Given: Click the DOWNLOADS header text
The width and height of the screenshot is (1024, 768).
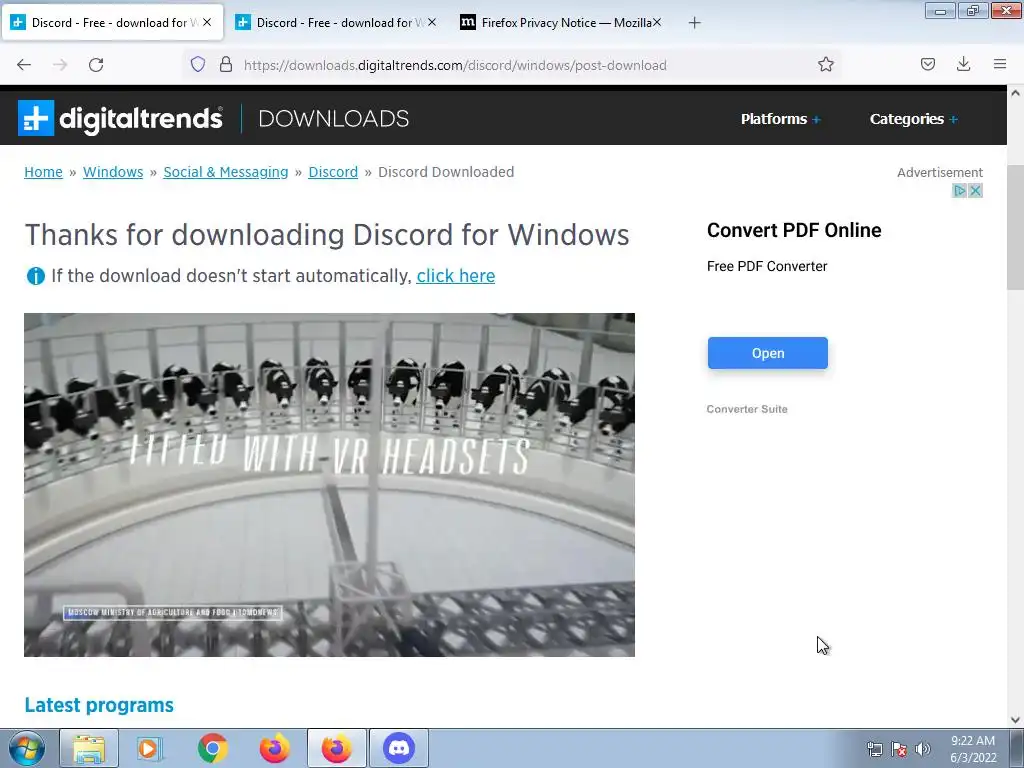Looking at the screenshot, I should tap(334, 118).
